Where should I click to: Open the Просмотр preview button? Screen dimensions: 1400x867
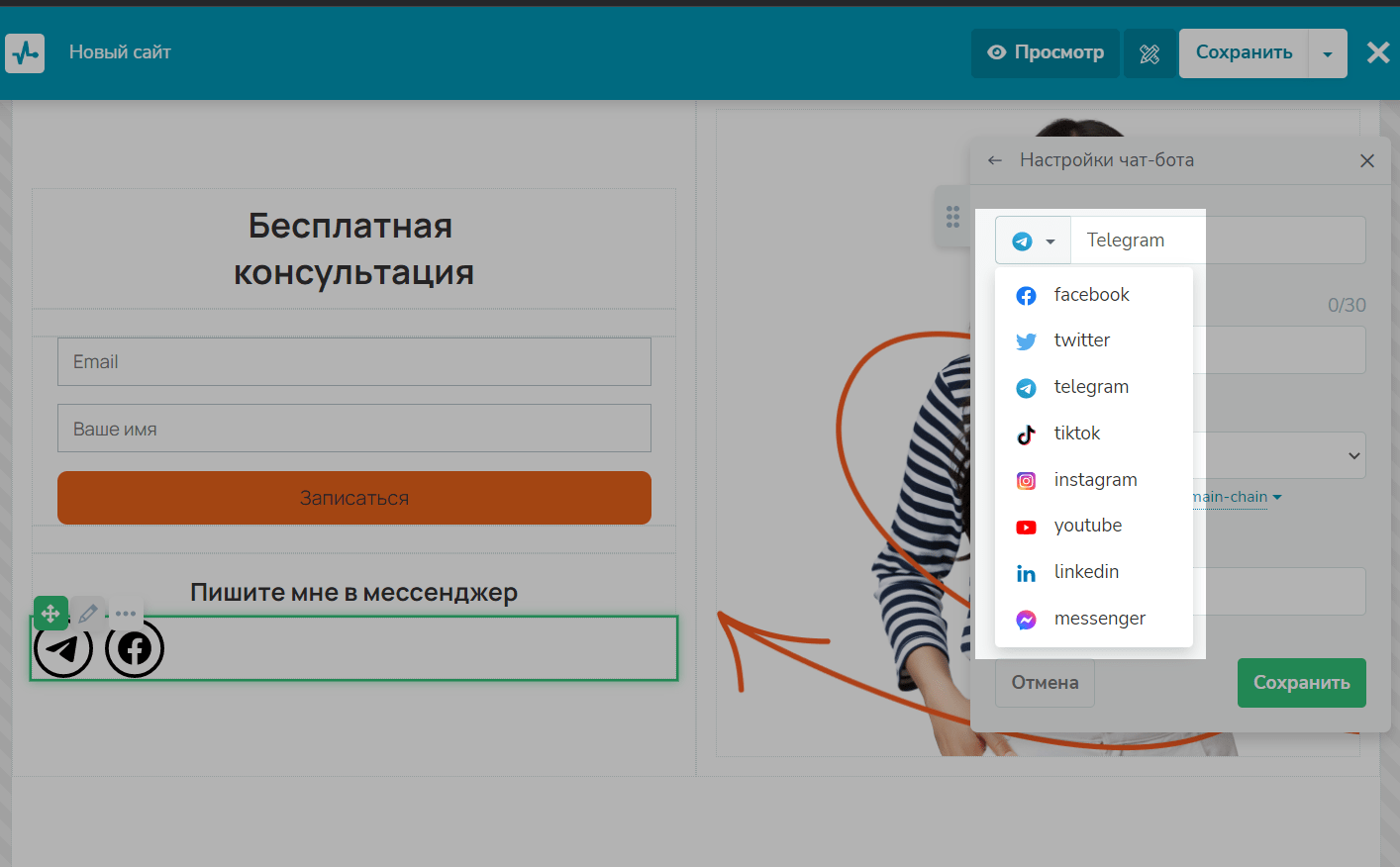coord(1046,52)
